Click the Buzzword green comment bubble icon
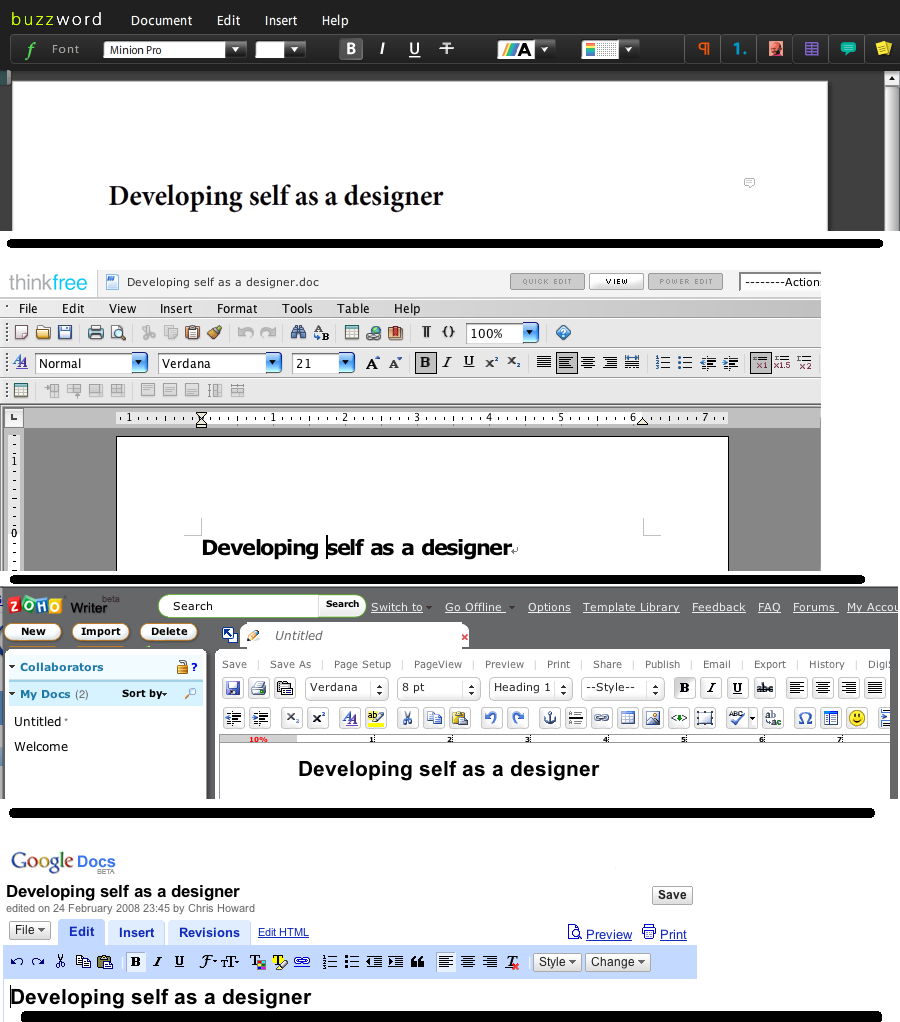 [848, 49]
